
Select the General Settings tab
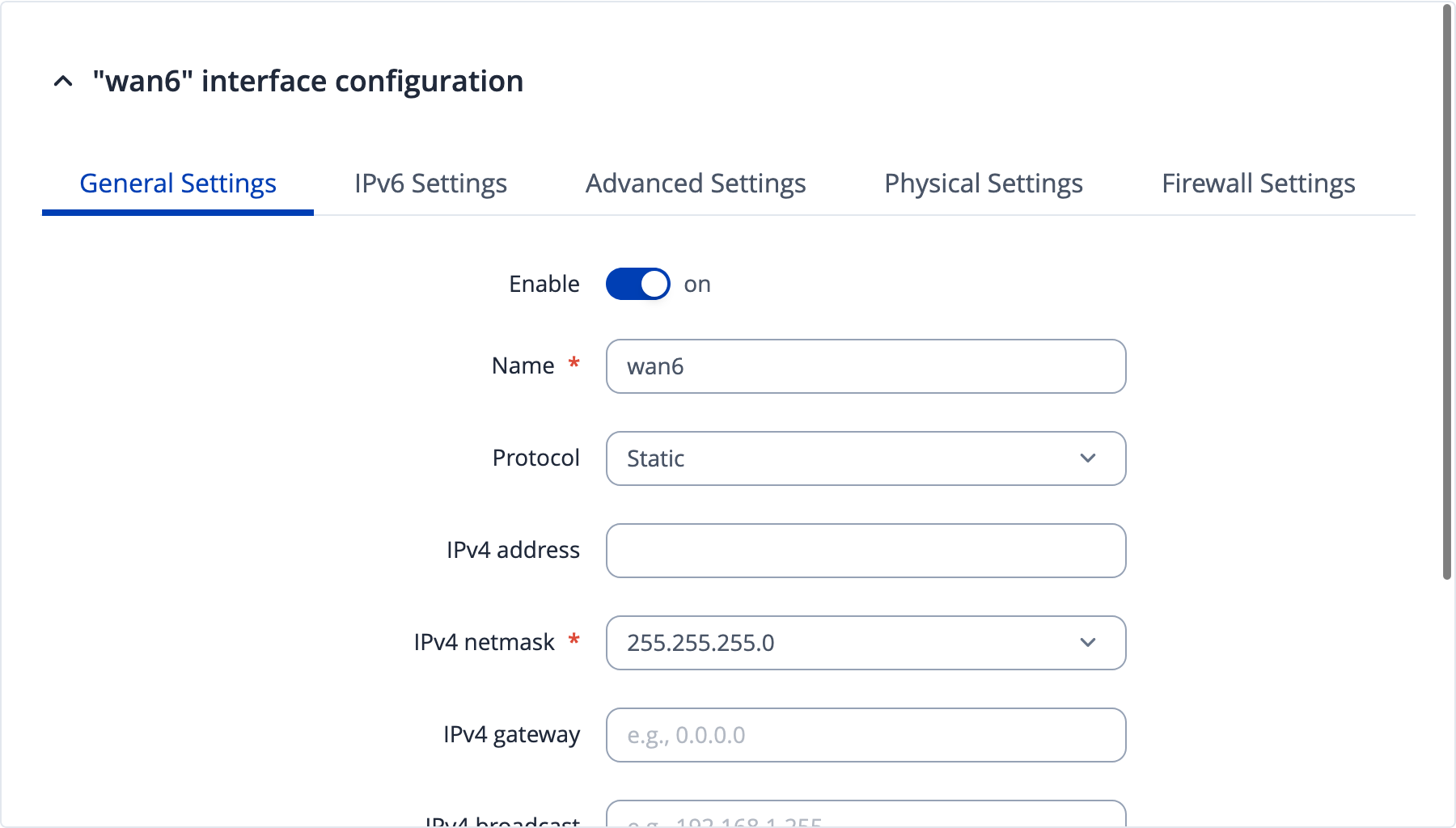[x=177, y=184]
